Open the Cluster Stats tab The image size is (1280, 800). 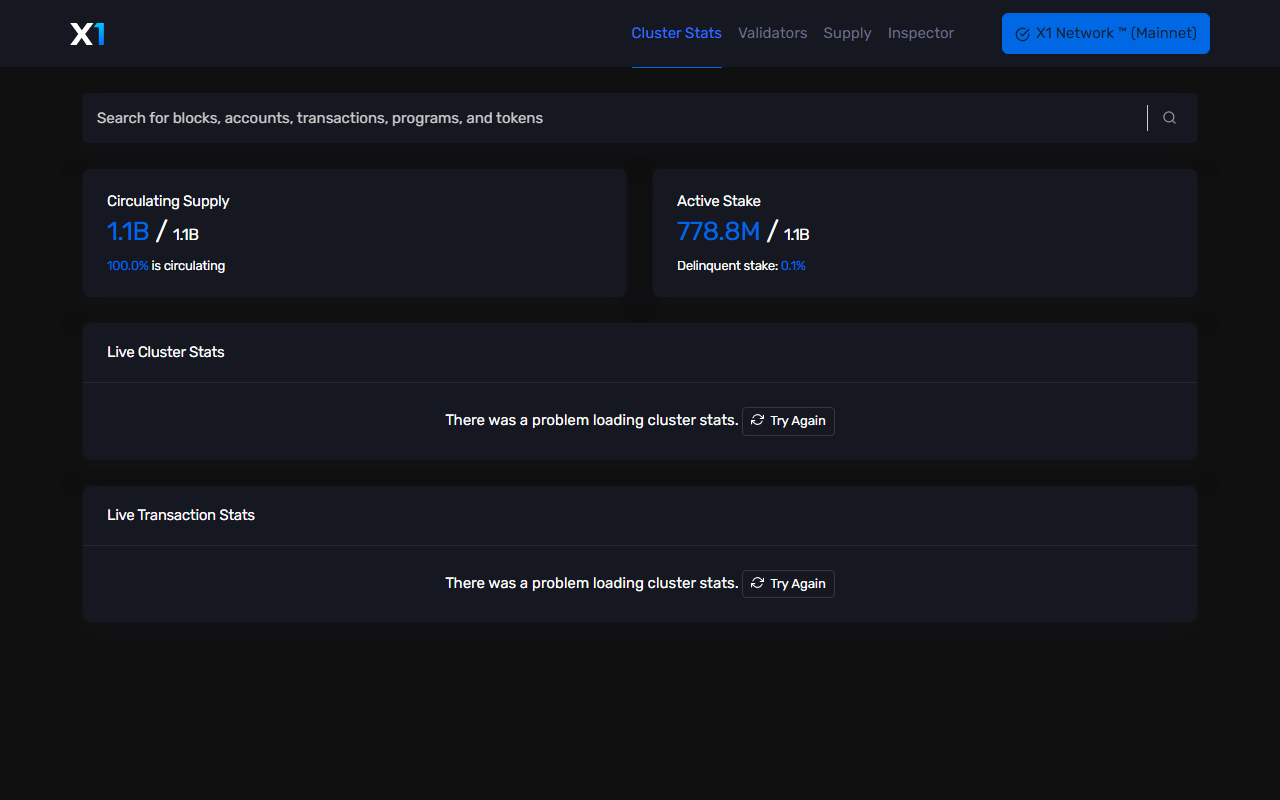tap(676, 33)
